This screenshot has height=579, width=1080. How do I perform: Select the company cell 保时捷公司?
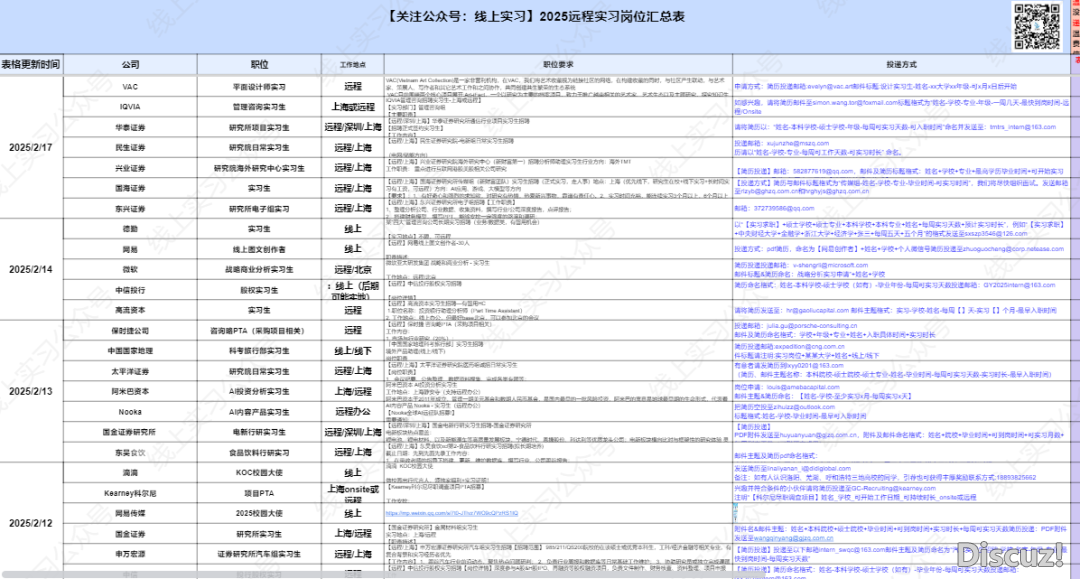point(130,330)
